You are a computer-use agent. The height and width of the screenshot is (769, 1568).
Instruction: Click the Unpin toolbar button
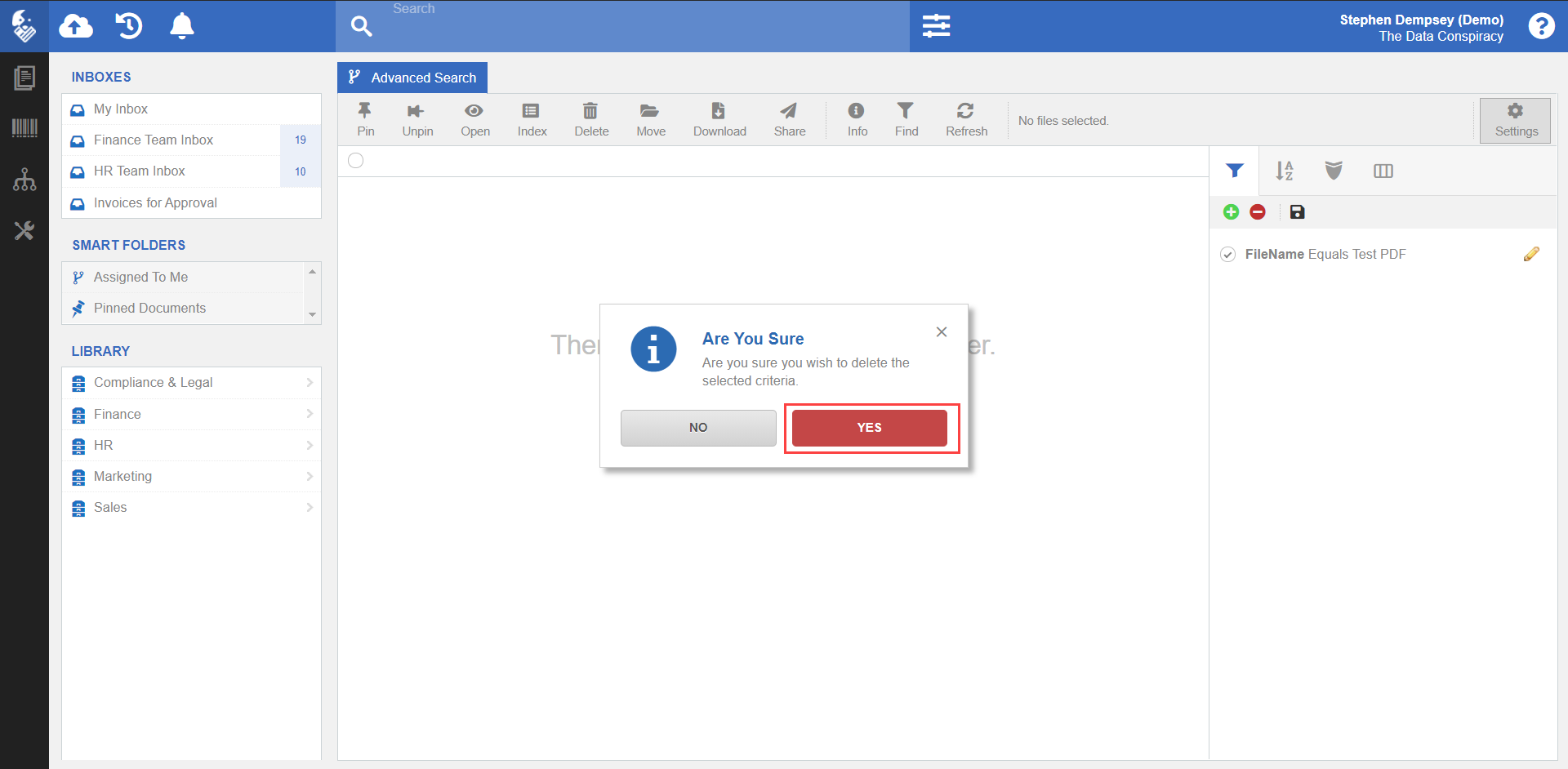[417, 119]
